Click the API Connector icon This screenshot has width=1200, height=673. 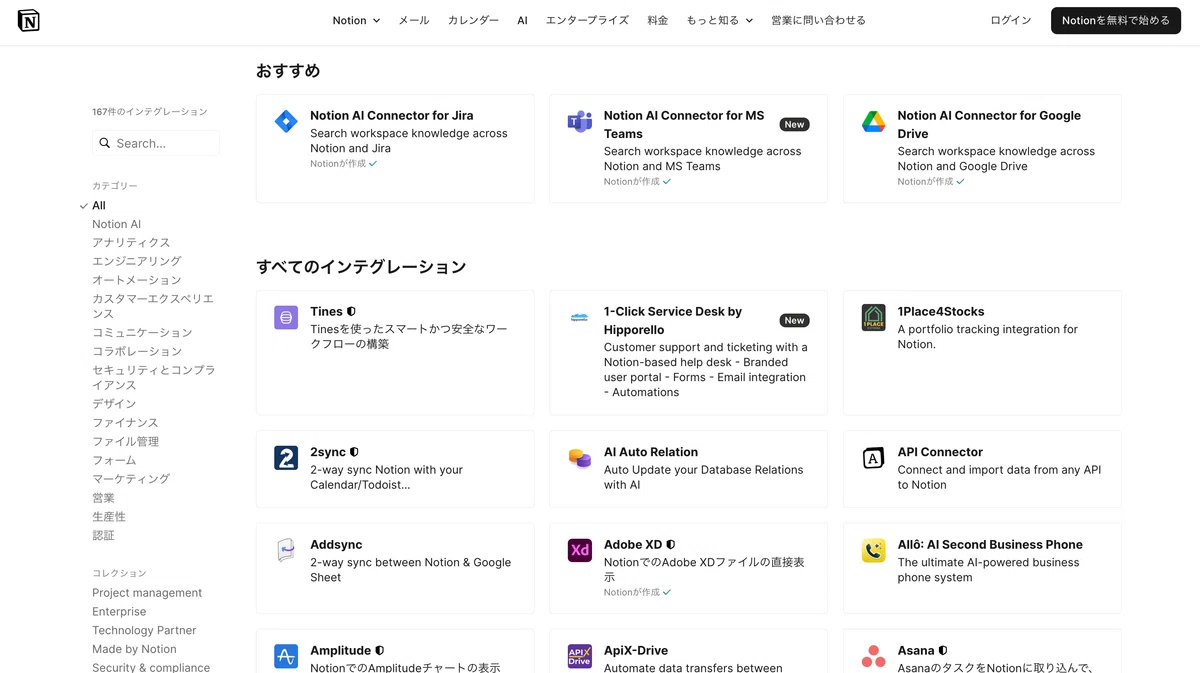pos(873,458)
